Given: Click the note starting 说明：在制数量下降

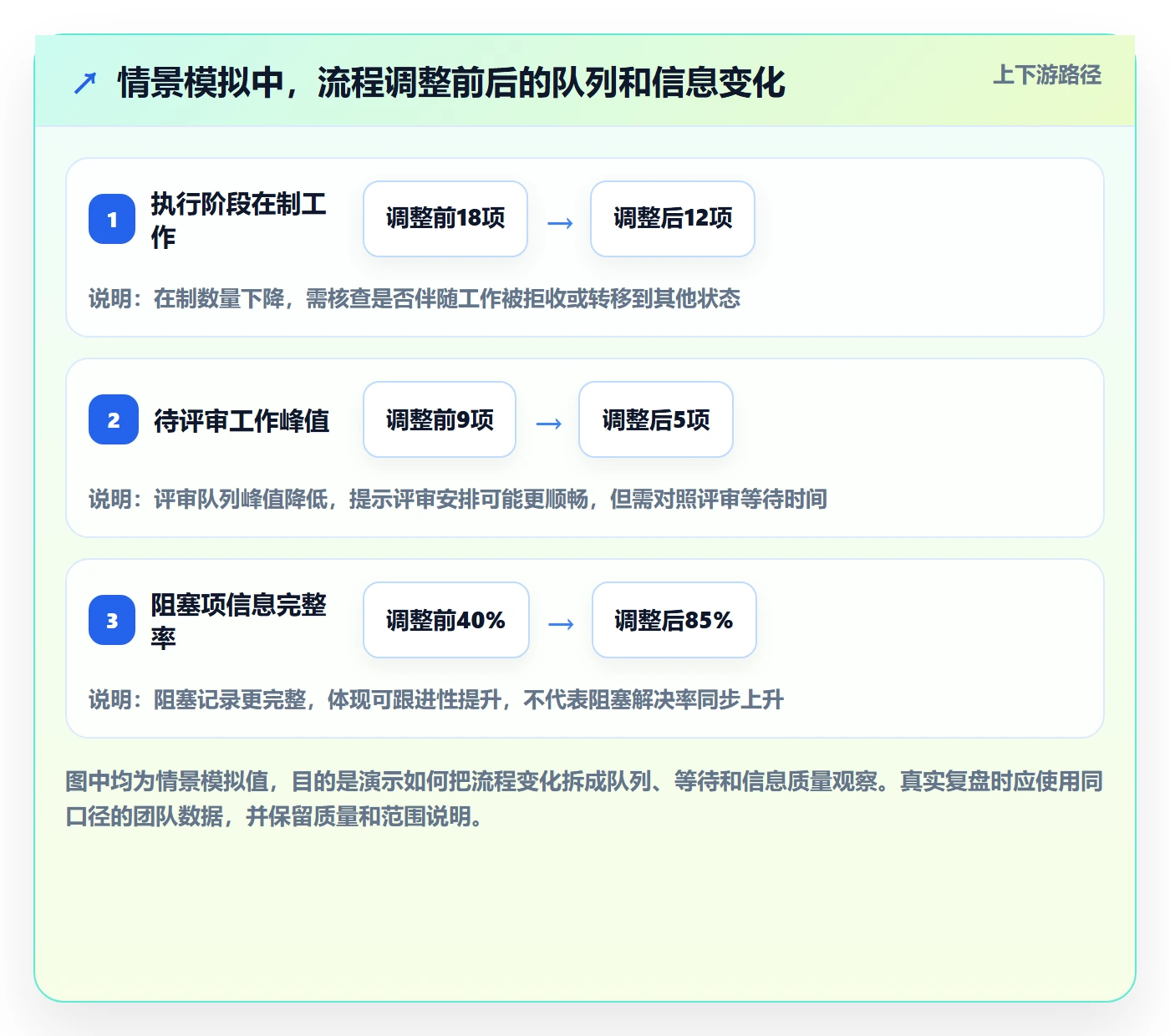Looking at the screenshot, I should click(415, 298).
